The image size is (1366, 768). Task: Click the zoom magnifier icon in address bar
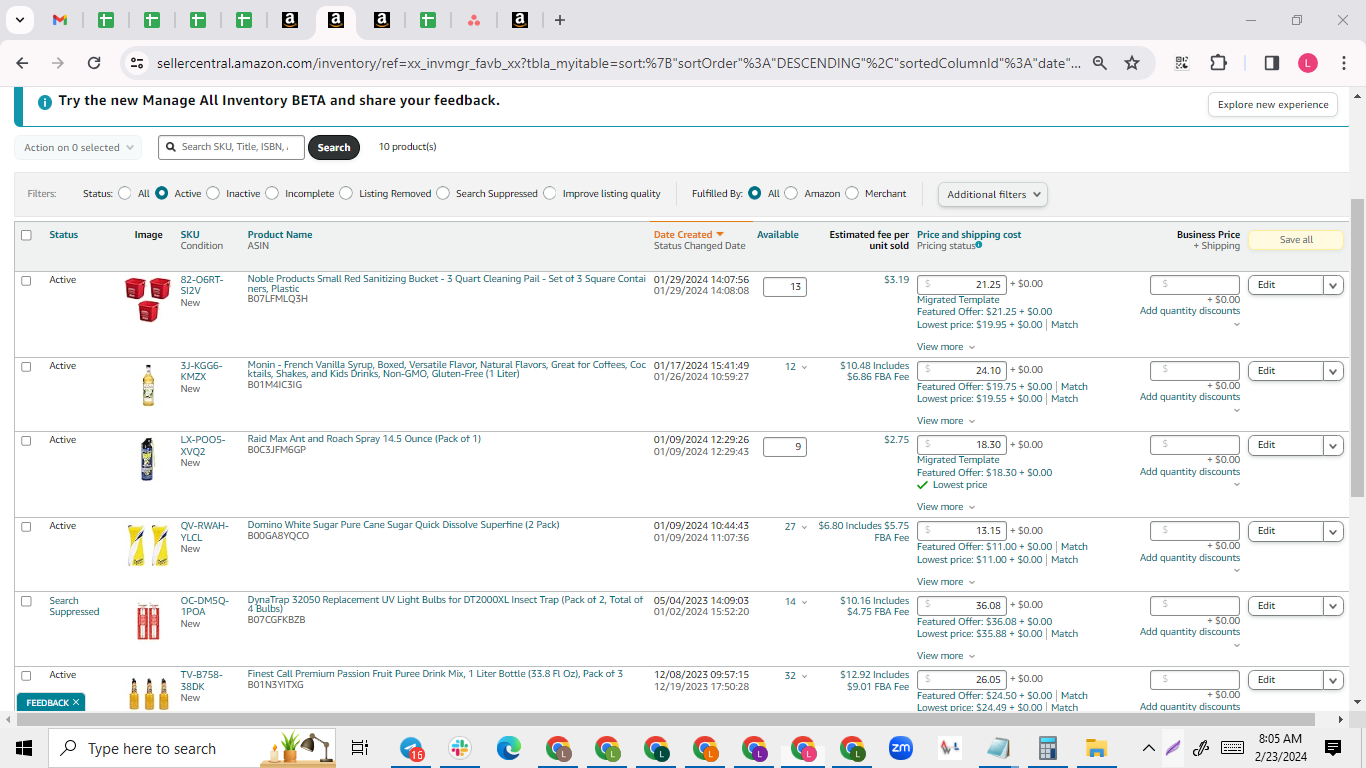1100,63
